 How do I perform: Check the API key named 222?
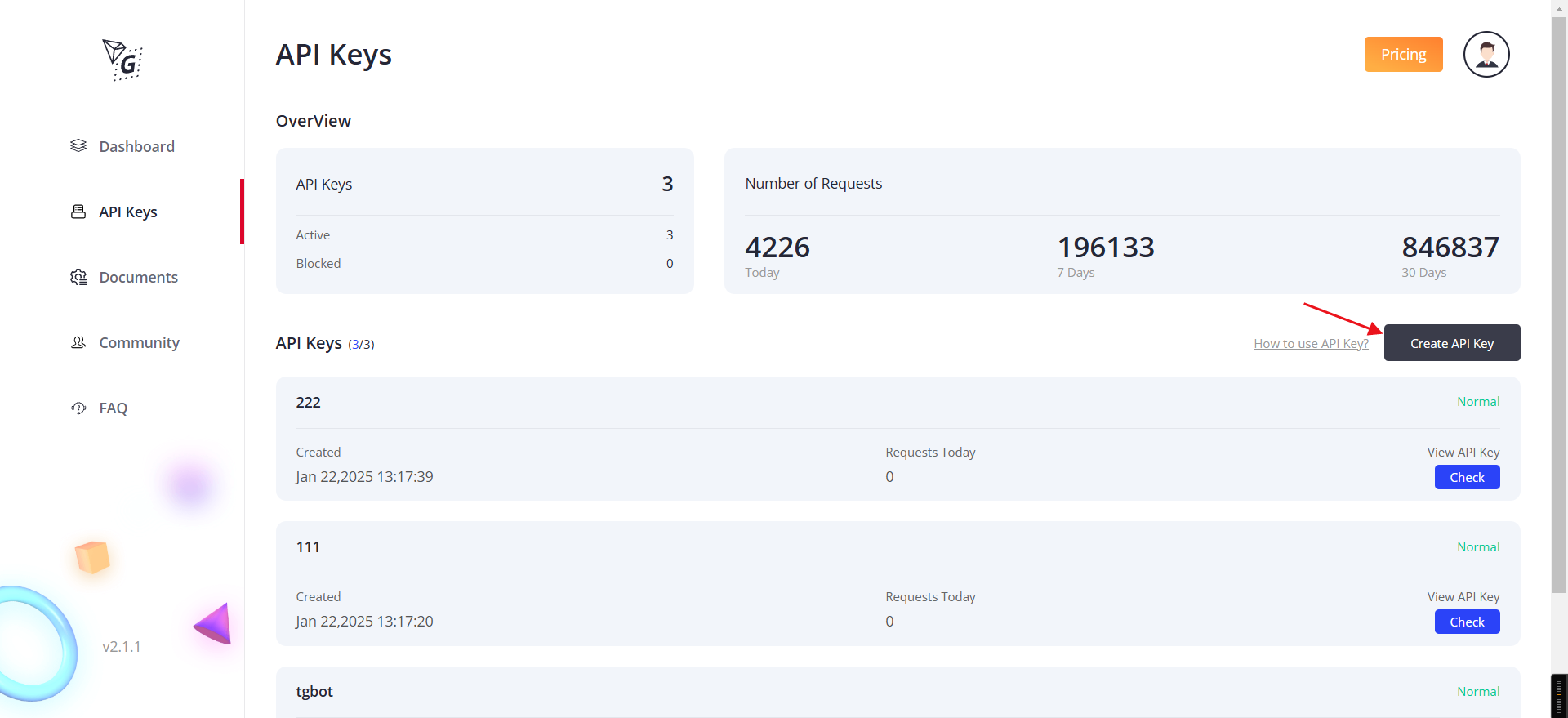pos(1467,478)
